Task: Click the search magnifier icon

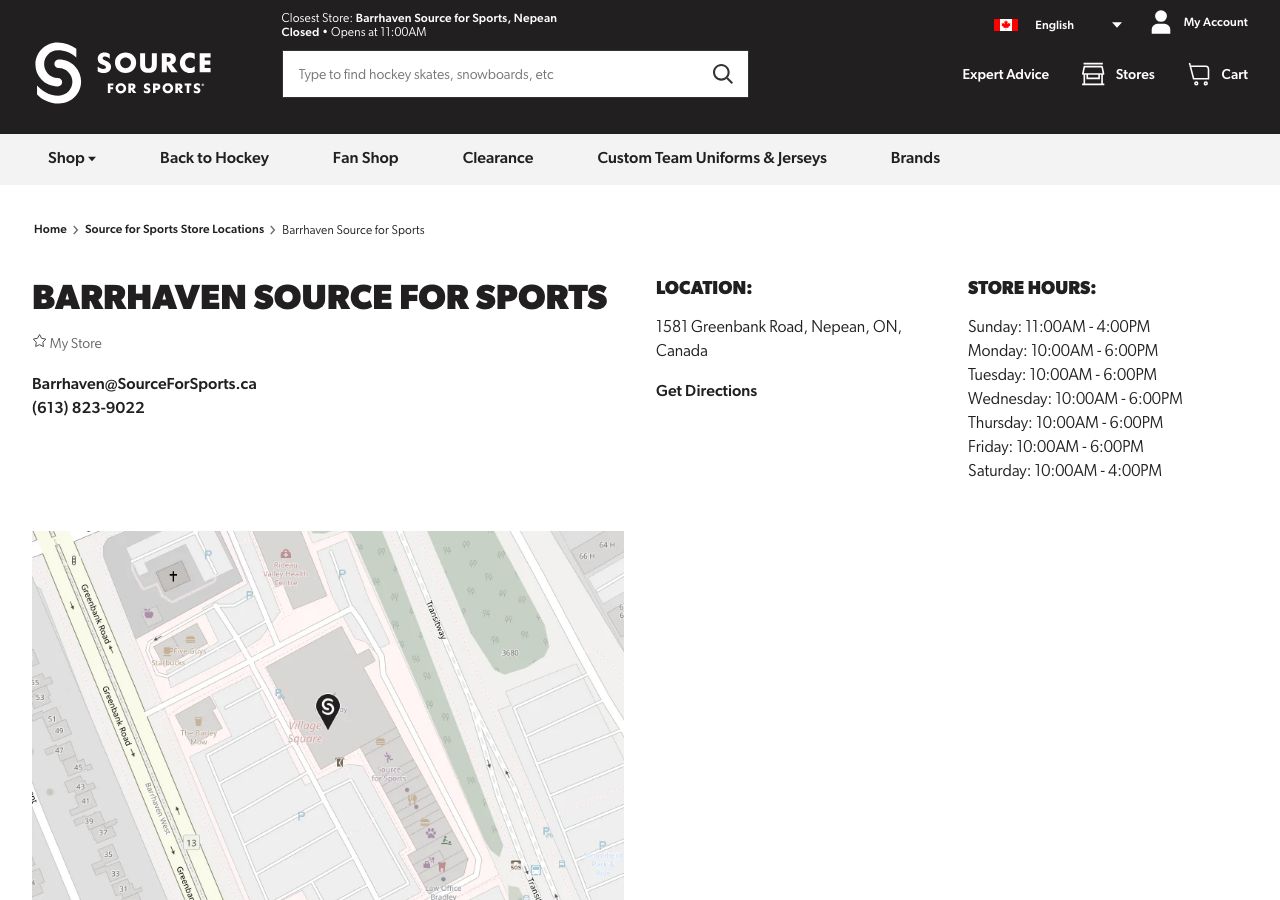Action: point(722,74)
